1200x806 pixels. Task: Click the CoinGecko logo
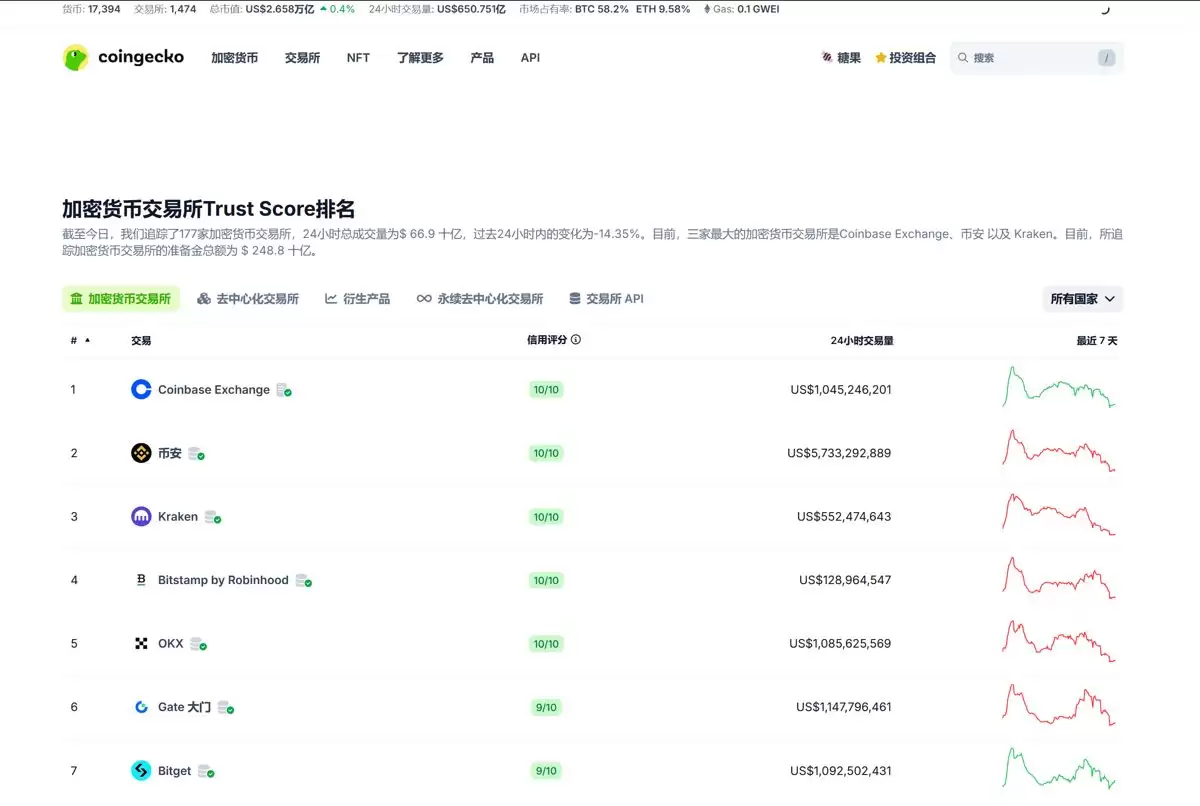(123, 57)
